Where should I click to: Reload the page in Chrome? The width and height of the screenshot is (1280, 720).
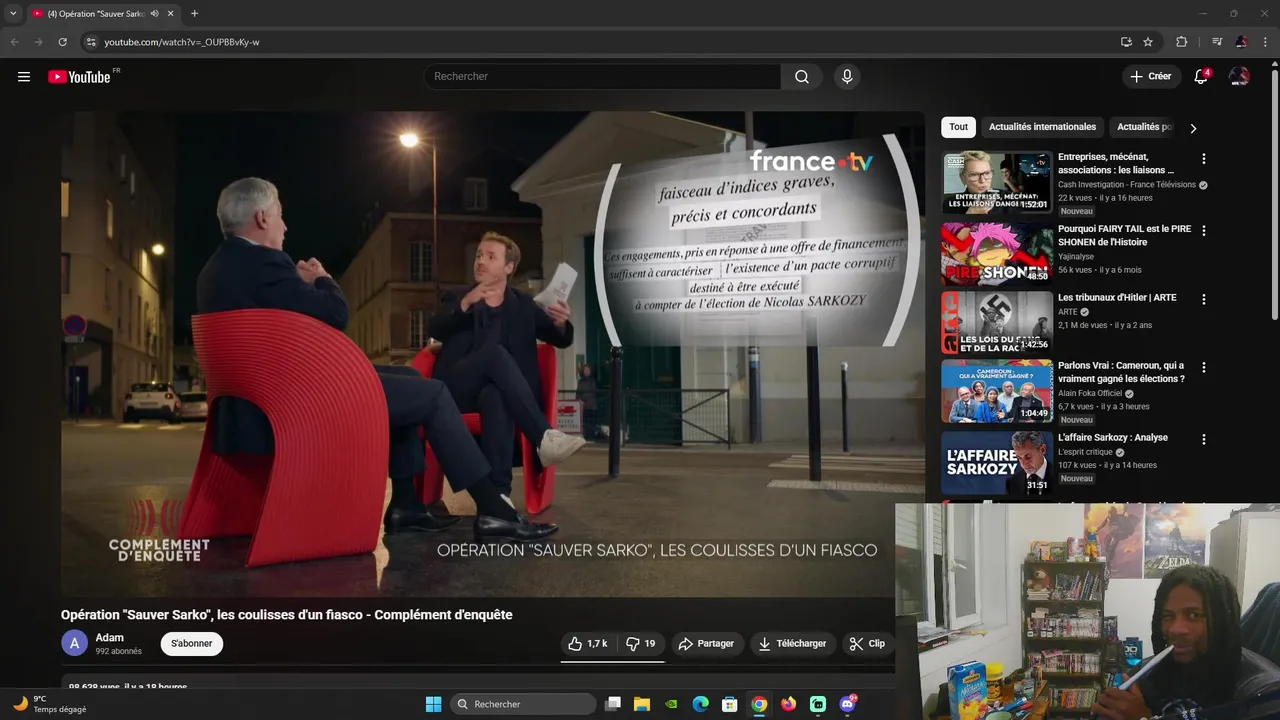[62, 42]
